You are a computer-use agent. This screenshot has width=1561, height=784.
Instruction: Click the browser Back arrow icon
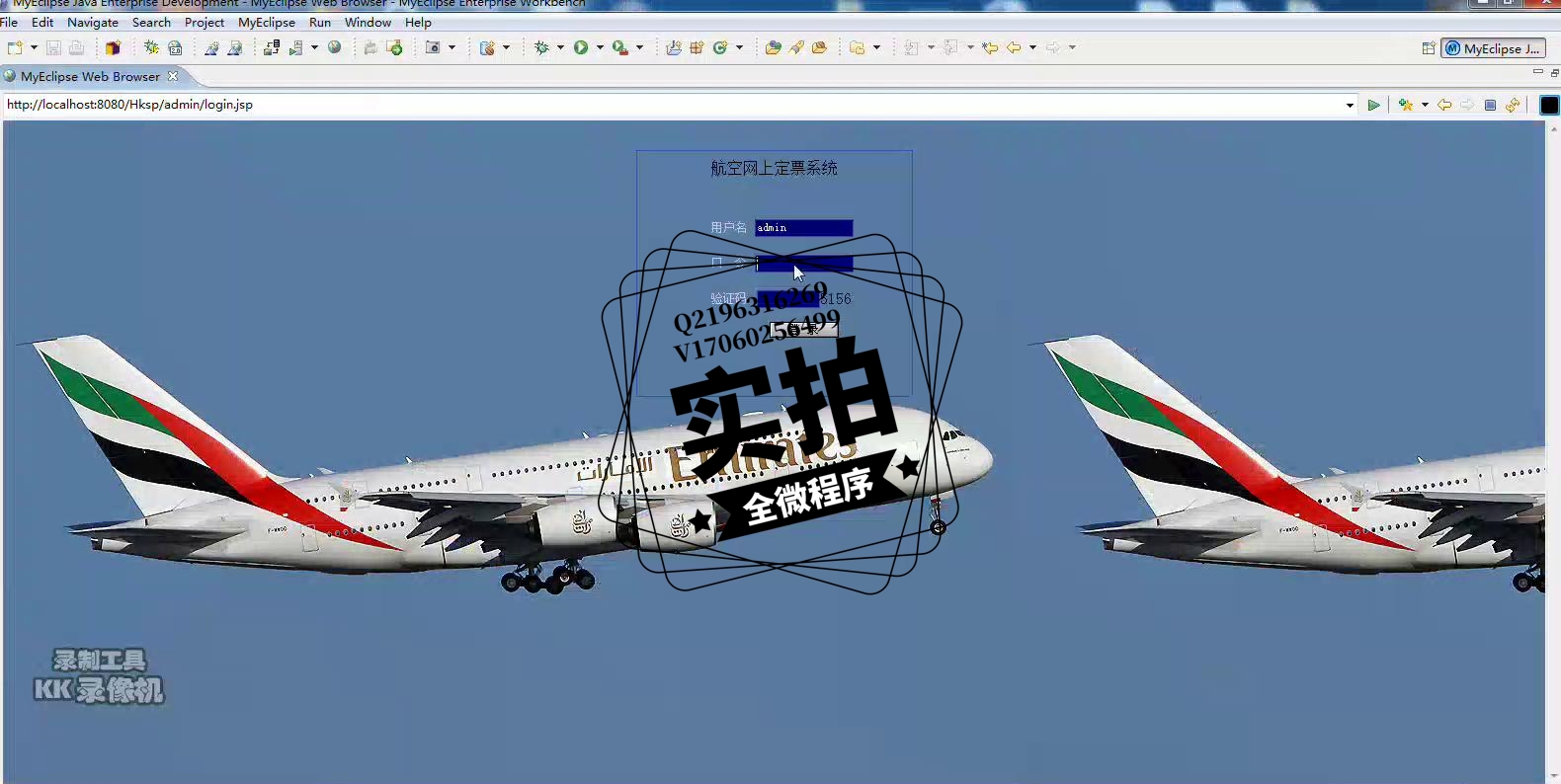pos(1444,105)
